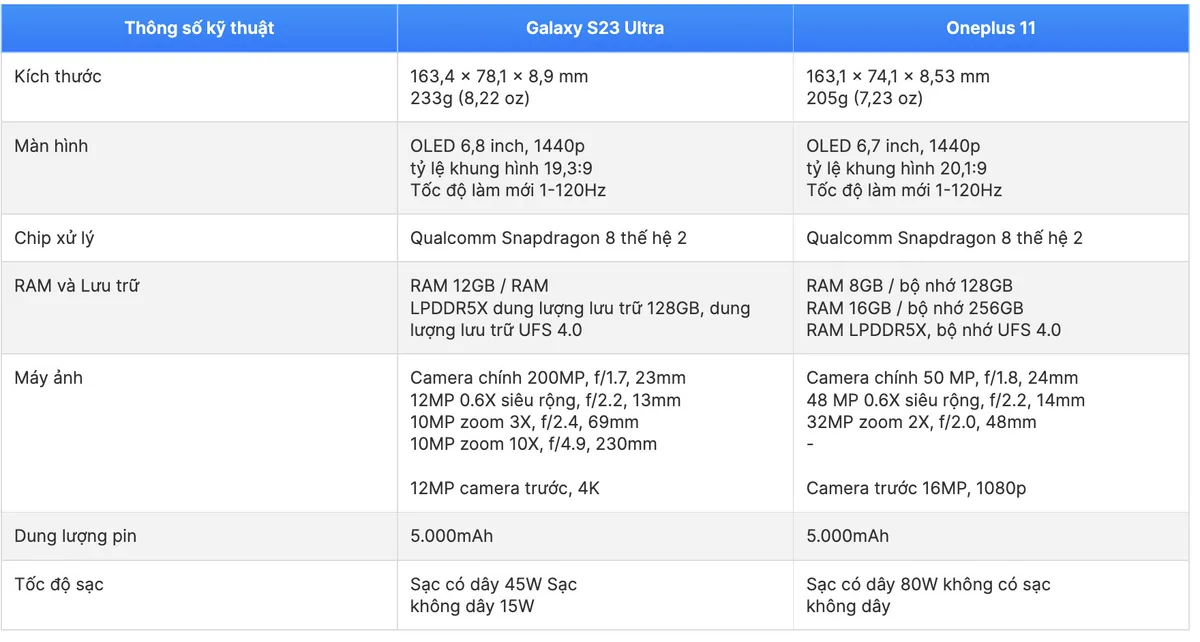Click 'Camera chính 200MP, f/1.7, 23mm' text
The width and height of the screenshot is (1200, 642).
coord(548,378)
